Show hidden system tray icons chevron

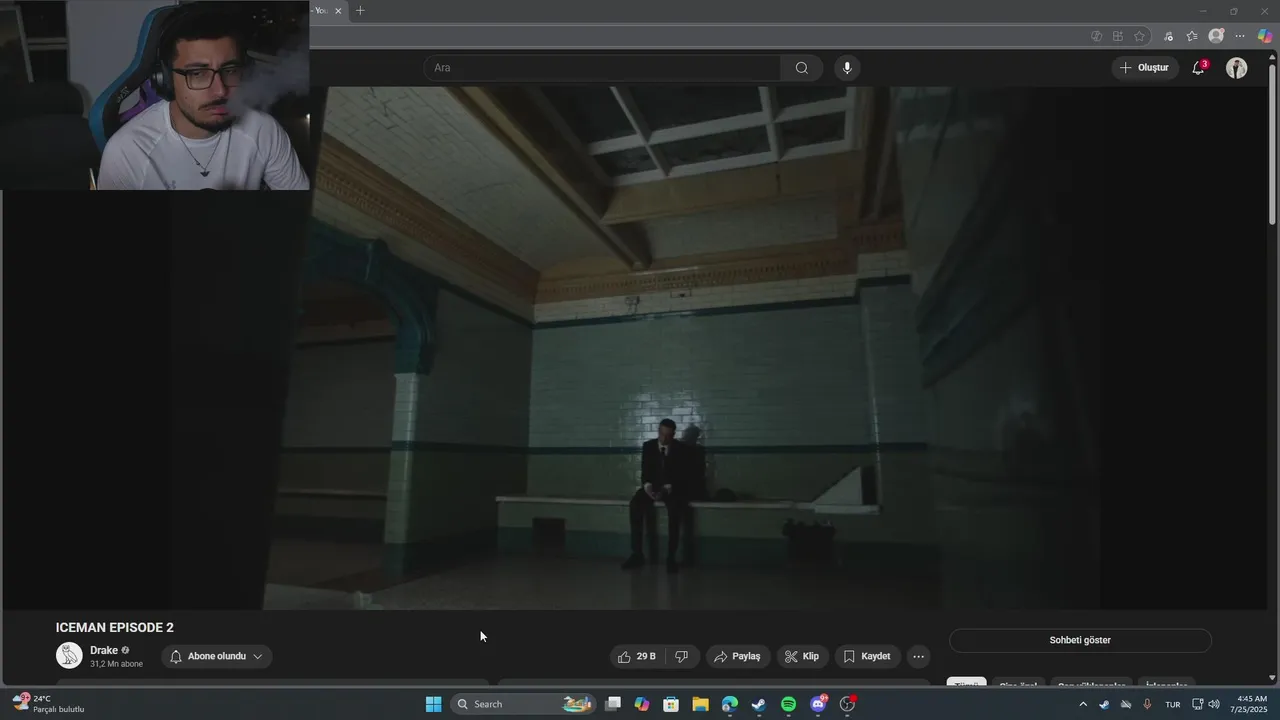pyautogui.click(x=1082, y=704)
